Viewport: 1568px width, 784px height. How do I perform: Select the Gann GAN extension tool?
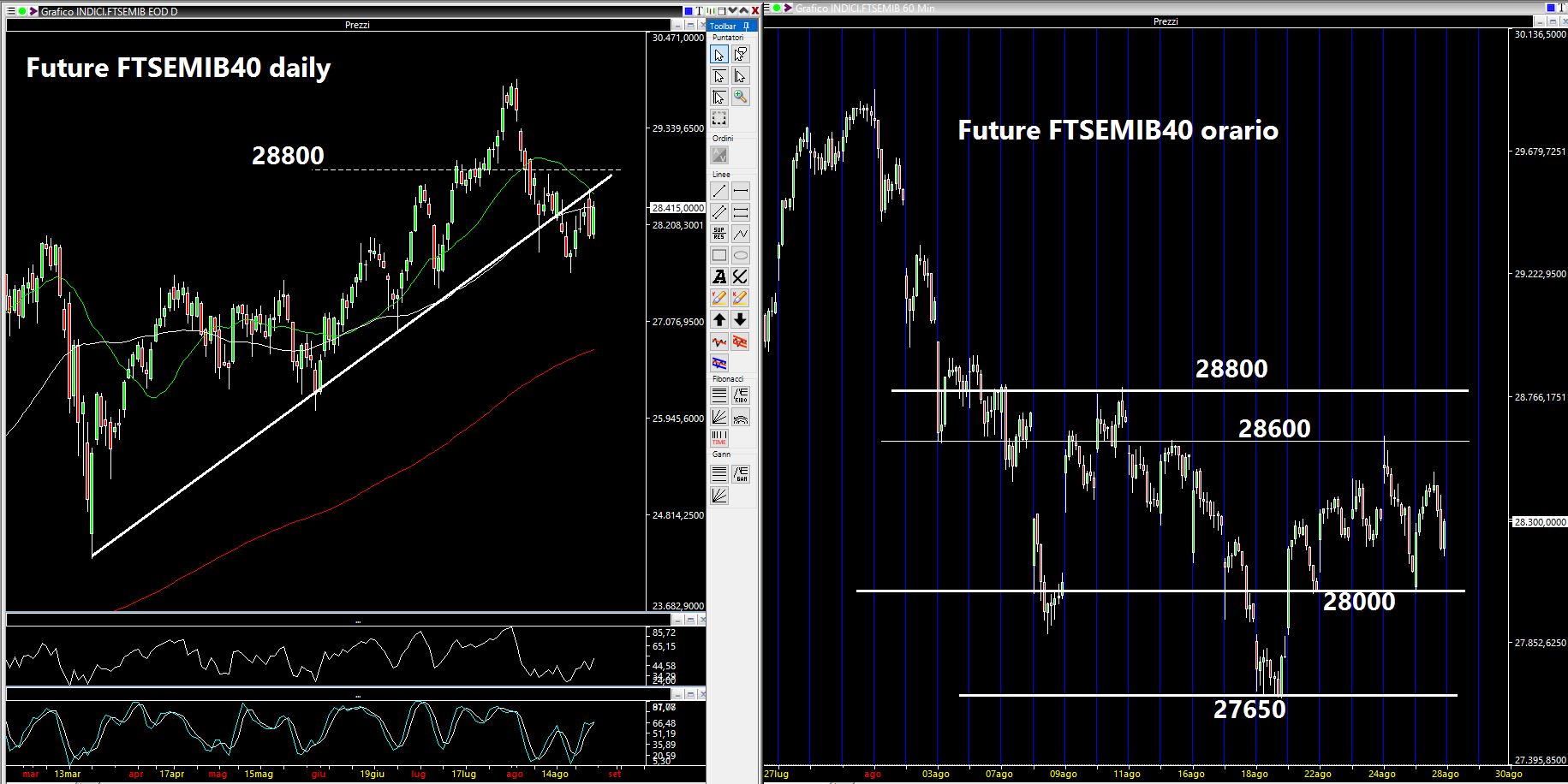click(x=740, y=473)
